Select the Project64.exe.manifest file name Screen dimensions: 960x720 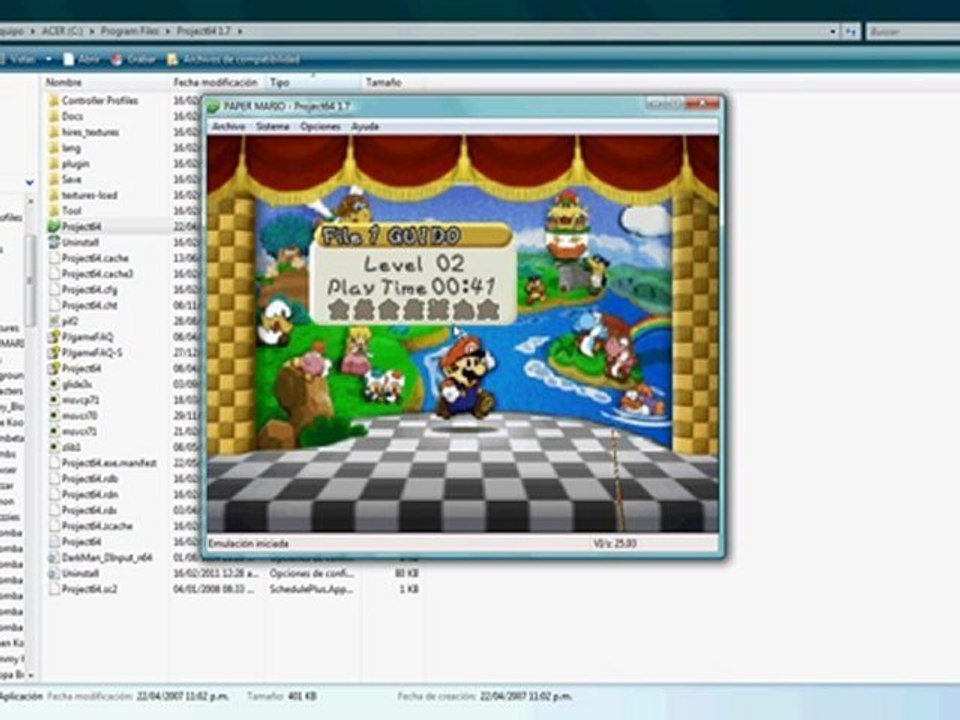coord(109,463)
